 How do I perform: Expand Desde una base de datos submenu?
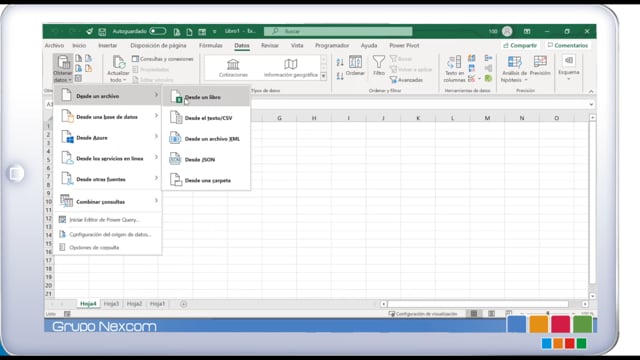click(108, 117)
